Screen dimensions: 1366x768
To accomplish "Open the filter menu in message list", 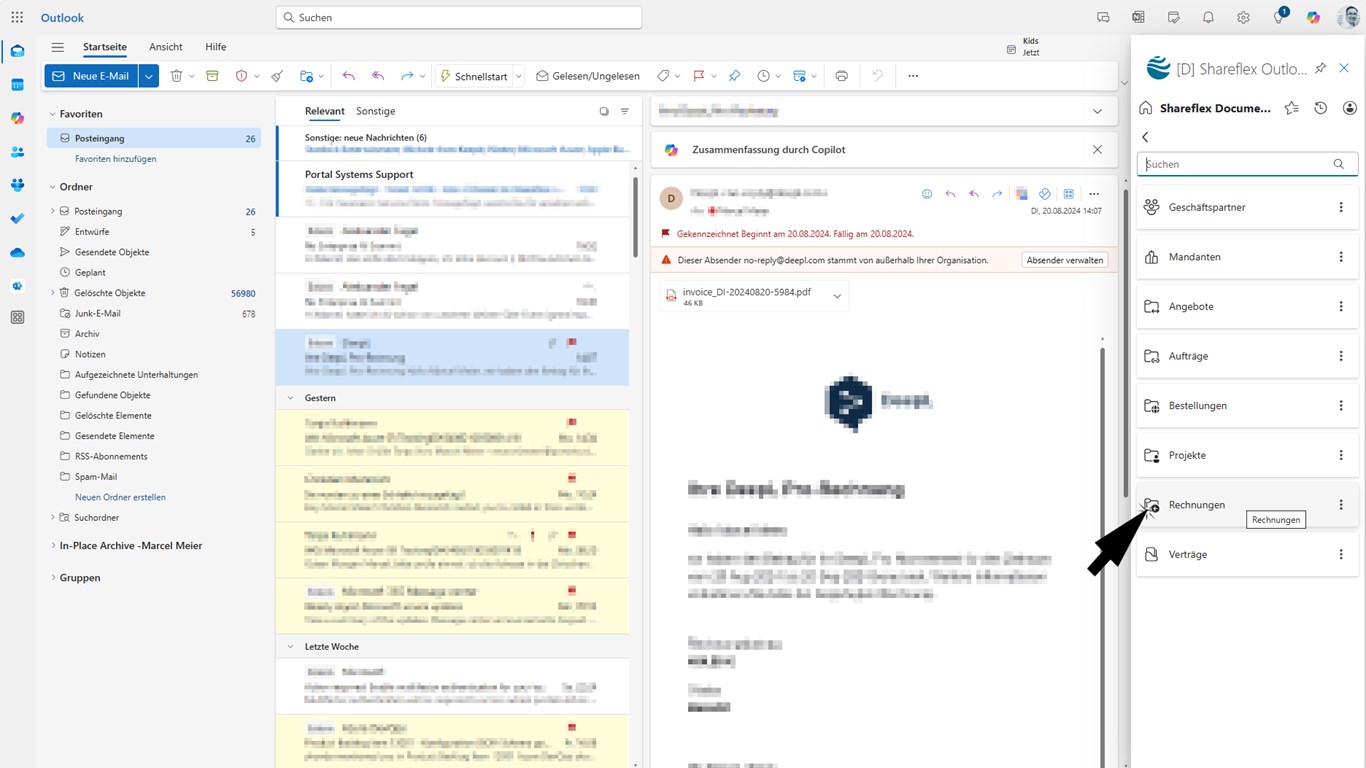I will (x=625, y=112).
